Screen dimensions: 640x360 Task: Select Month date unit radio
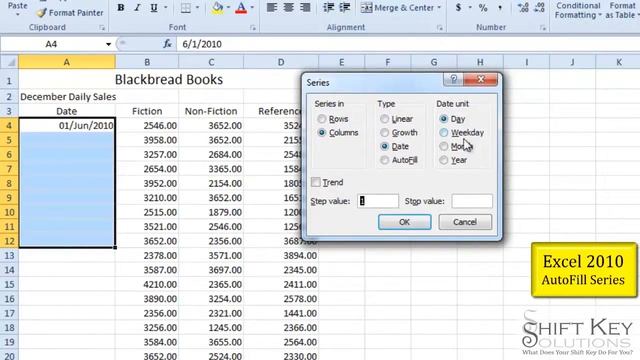pyautogui.click(x=444, y=146)
